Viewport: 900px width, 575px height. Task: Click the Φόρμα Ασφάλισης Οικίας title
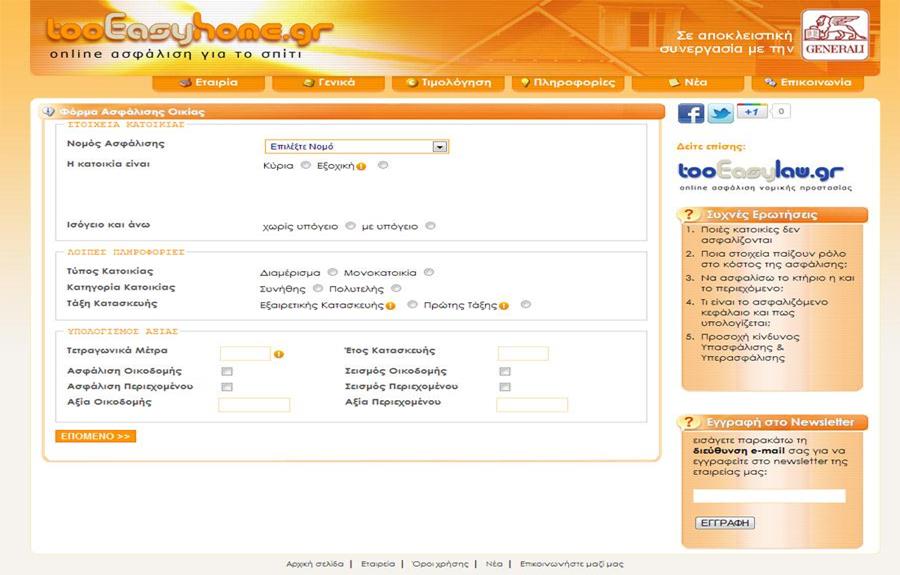(133, 112)
